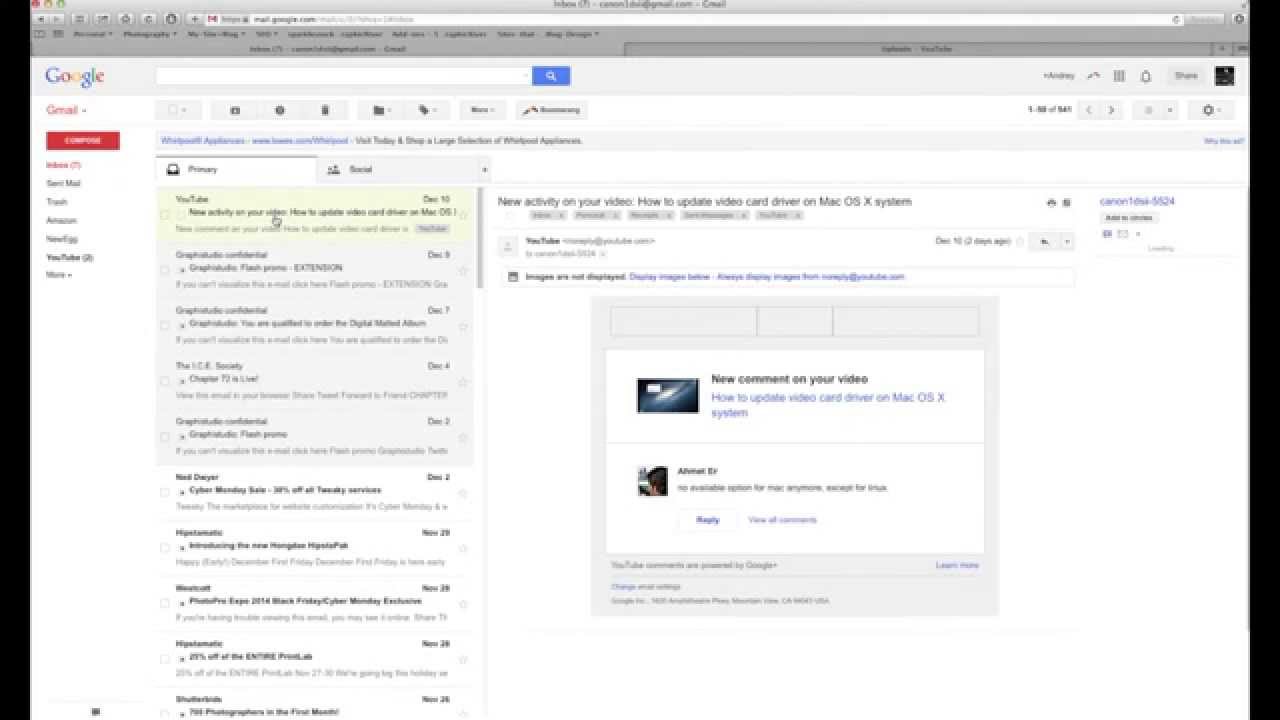
Task: Open the NewEgg label
Action: pyautogui.click(x=62, y=239)
